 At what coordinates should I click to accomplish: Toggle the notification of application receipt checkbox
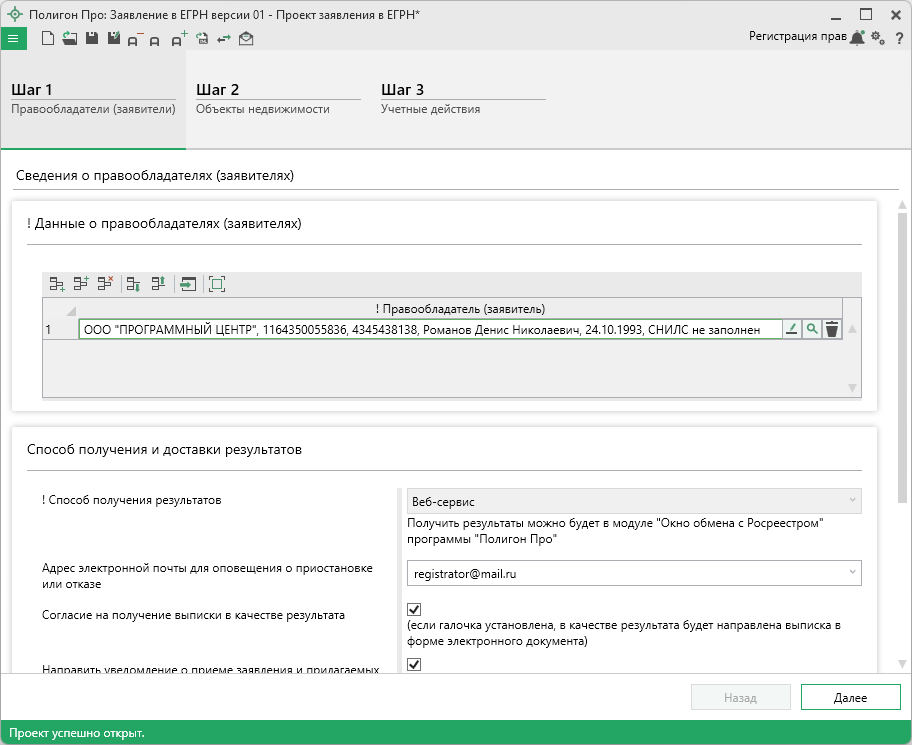[414, 664]
